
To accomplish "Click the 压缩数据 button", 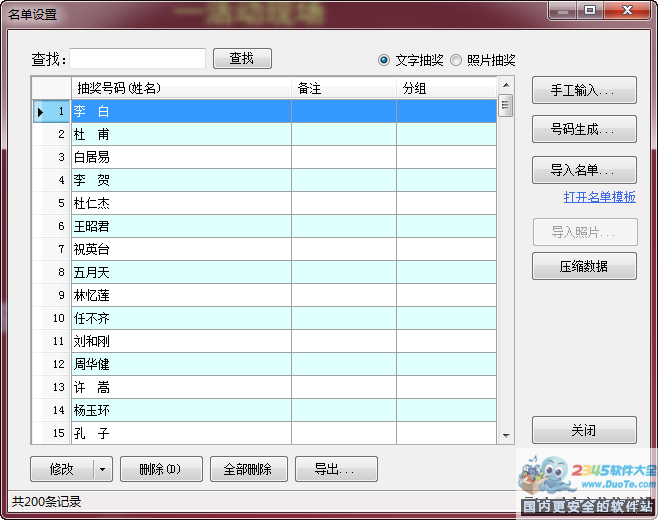I will coord(584,266).
